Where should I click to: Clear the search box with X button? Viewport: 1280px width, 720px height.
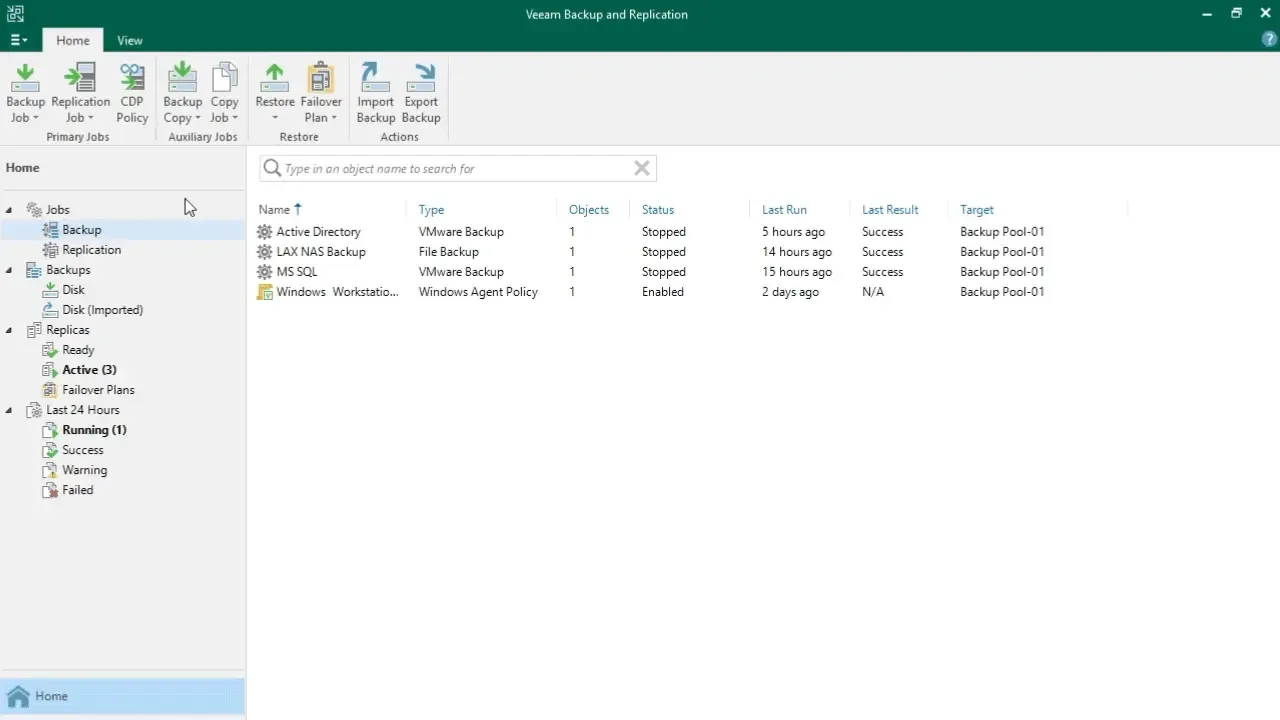click(642, 168)
